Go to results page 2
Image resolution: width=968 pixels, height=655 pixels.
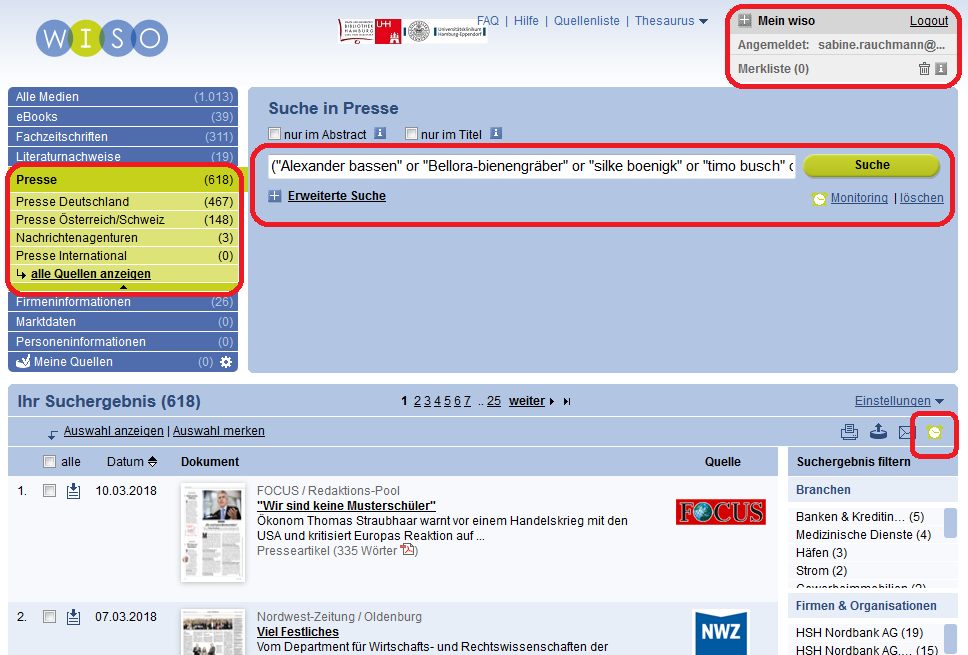tap(417, 401)
